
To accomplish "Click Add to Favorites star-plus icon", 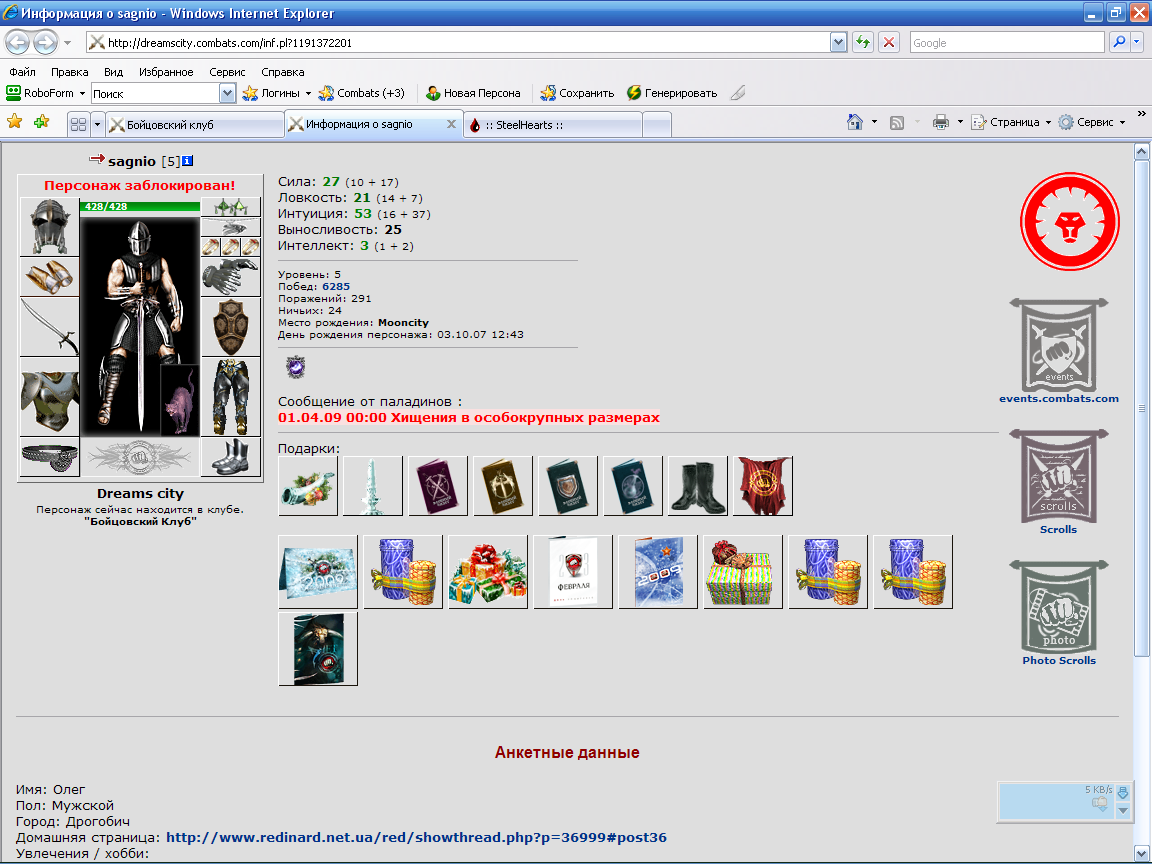I will (42, 122).
